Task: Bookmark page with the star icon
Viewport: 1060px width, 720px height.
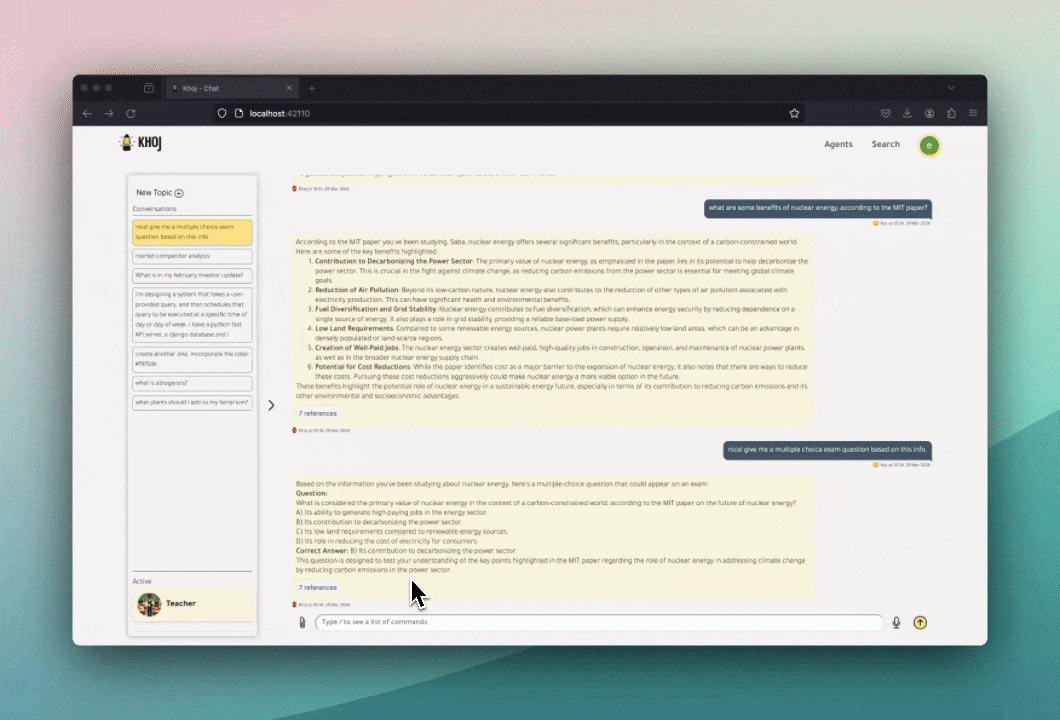Action: 794,114
